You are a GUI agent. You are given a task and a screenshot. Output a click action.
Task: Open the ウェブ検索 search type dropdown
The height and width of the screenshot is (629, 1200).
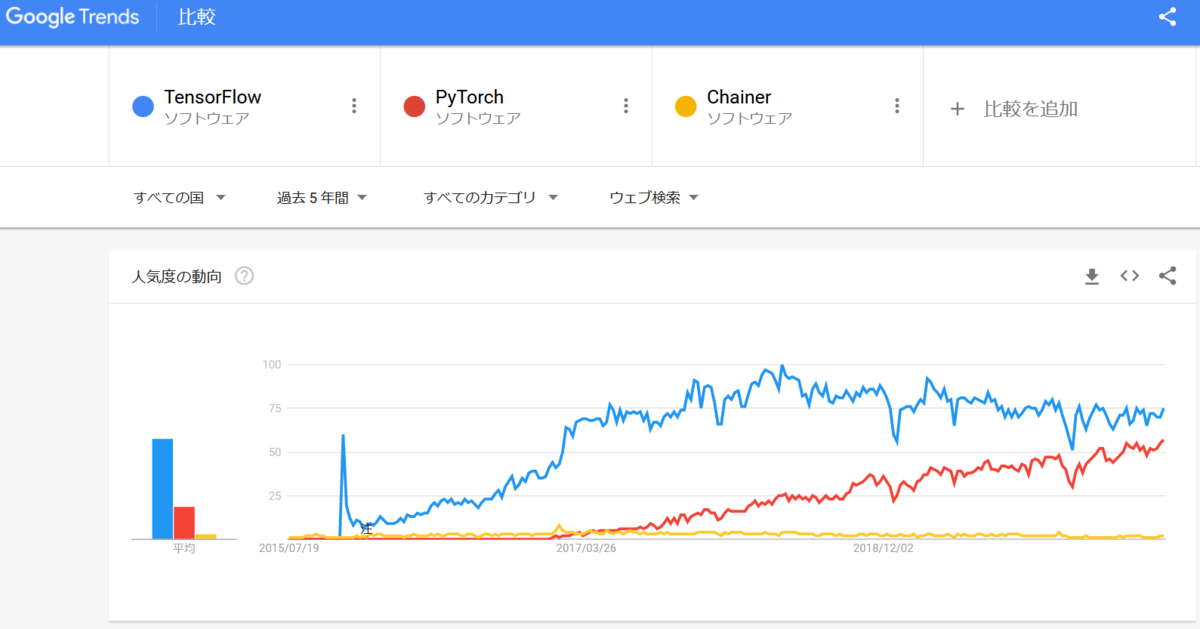click(654, 198)
